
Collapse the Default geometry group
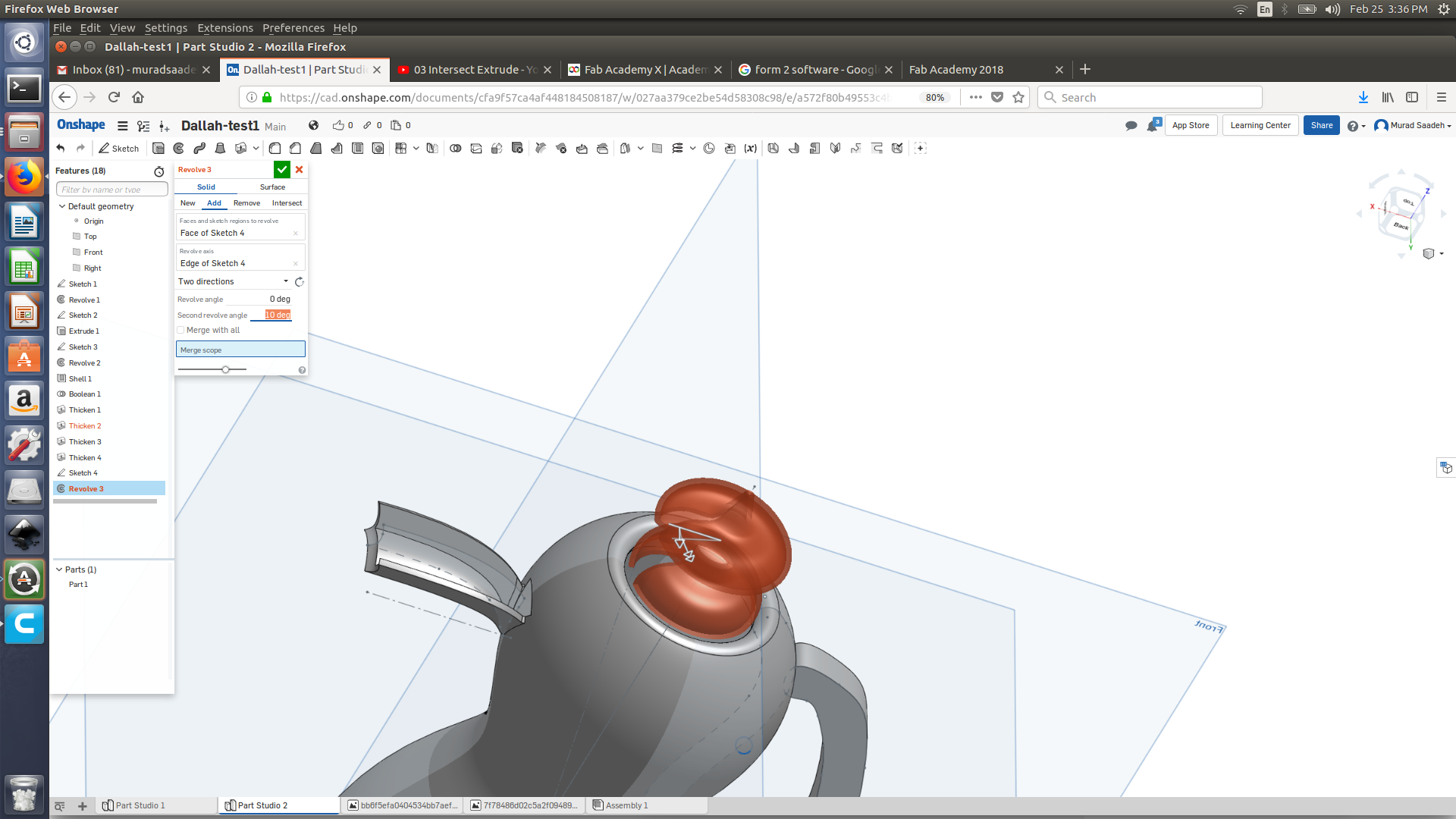62,206
